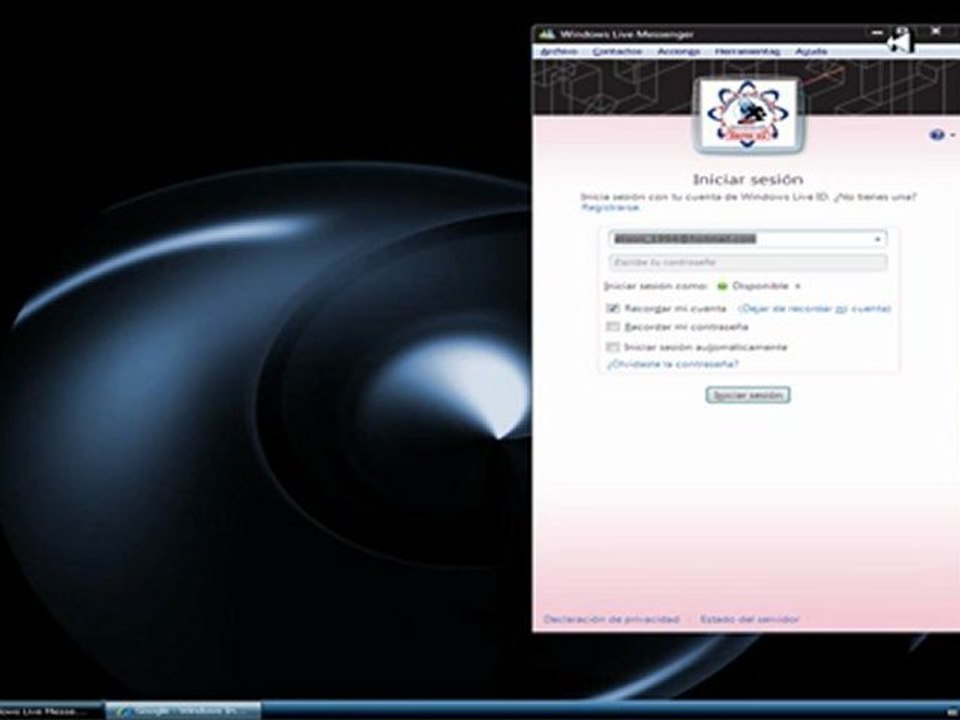Click the green Disponible status icon
This screenshot has height=720, width=960.
tap(722, 286)
